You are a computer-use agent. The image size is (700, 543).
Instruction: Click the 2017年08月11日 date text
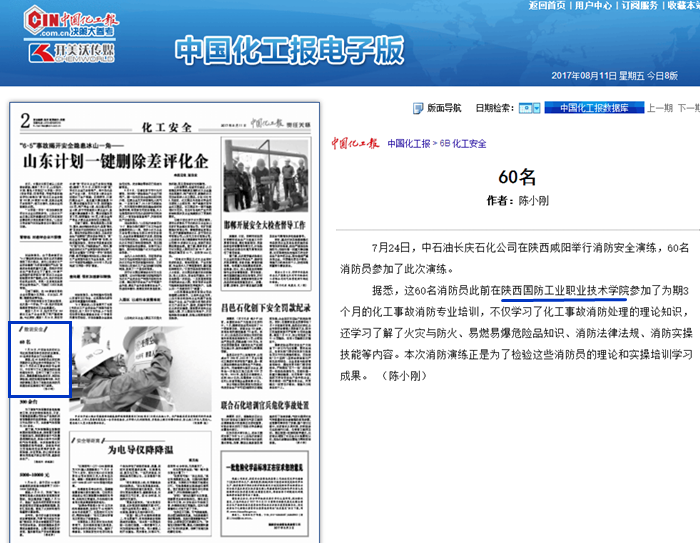[584, 75]
